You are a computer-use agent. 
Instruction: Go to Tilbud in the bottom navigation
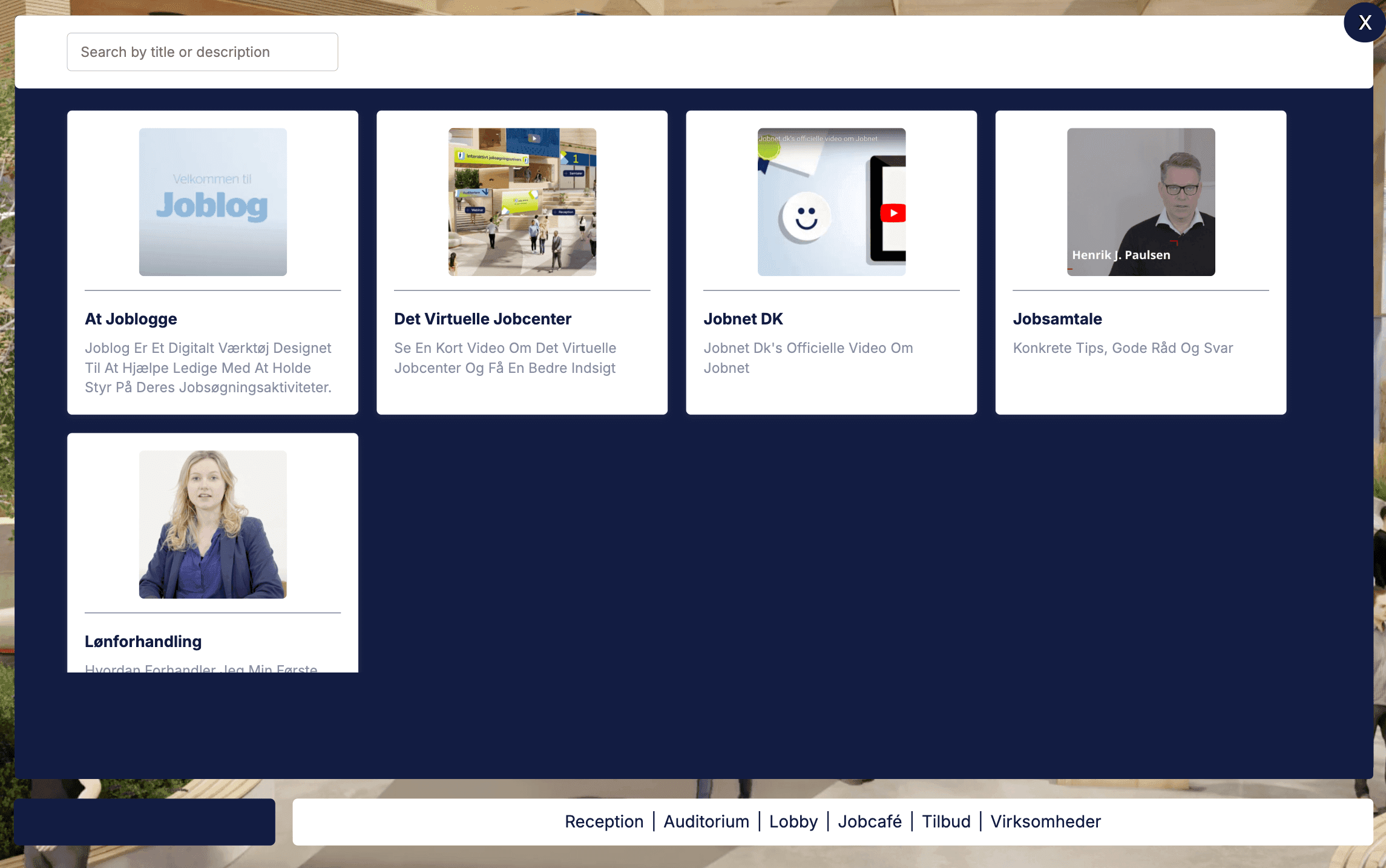click(x=946, y=821)
